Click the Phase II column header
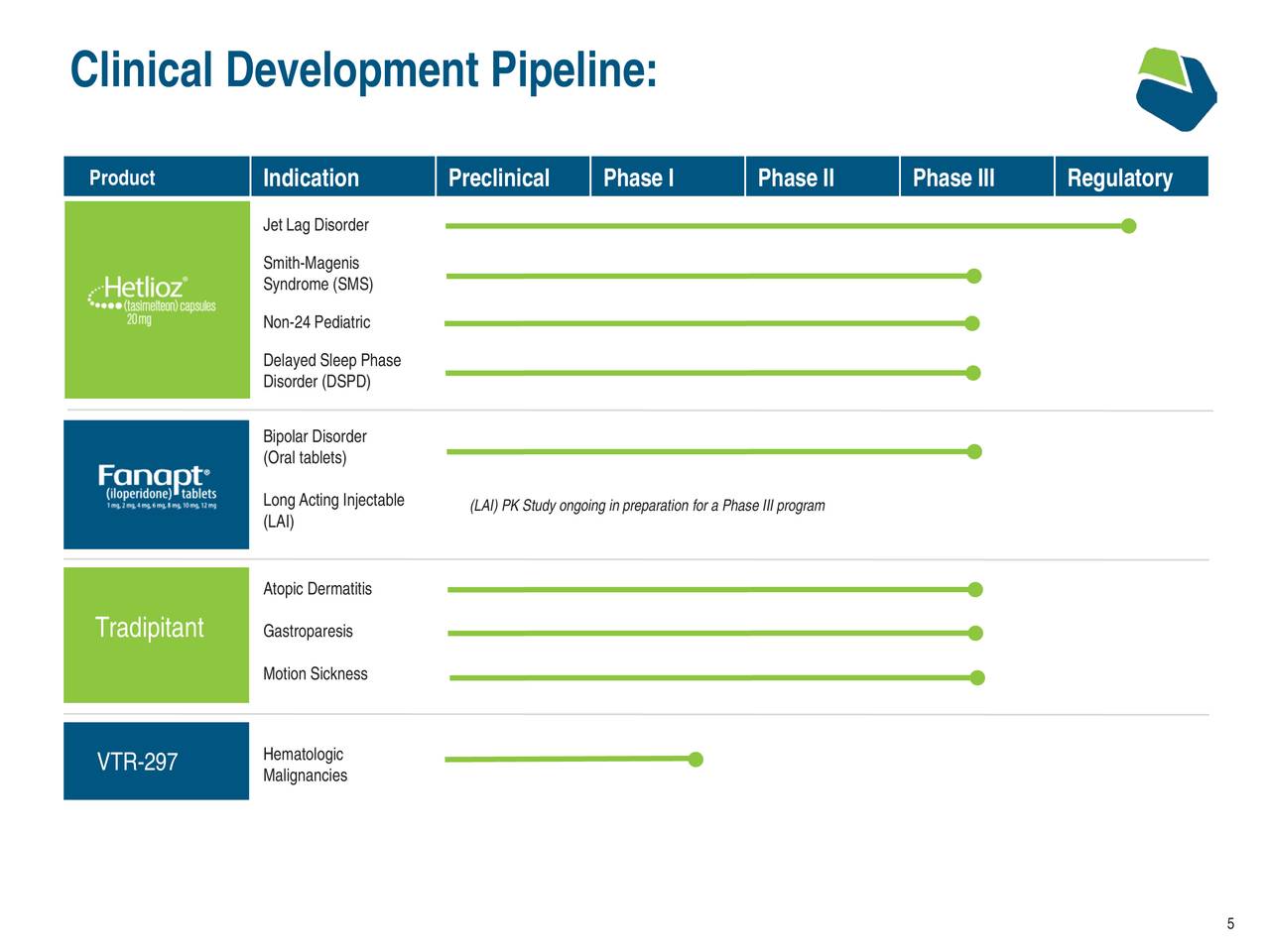Screen dimensions: 1270x952 pos(822,177)
